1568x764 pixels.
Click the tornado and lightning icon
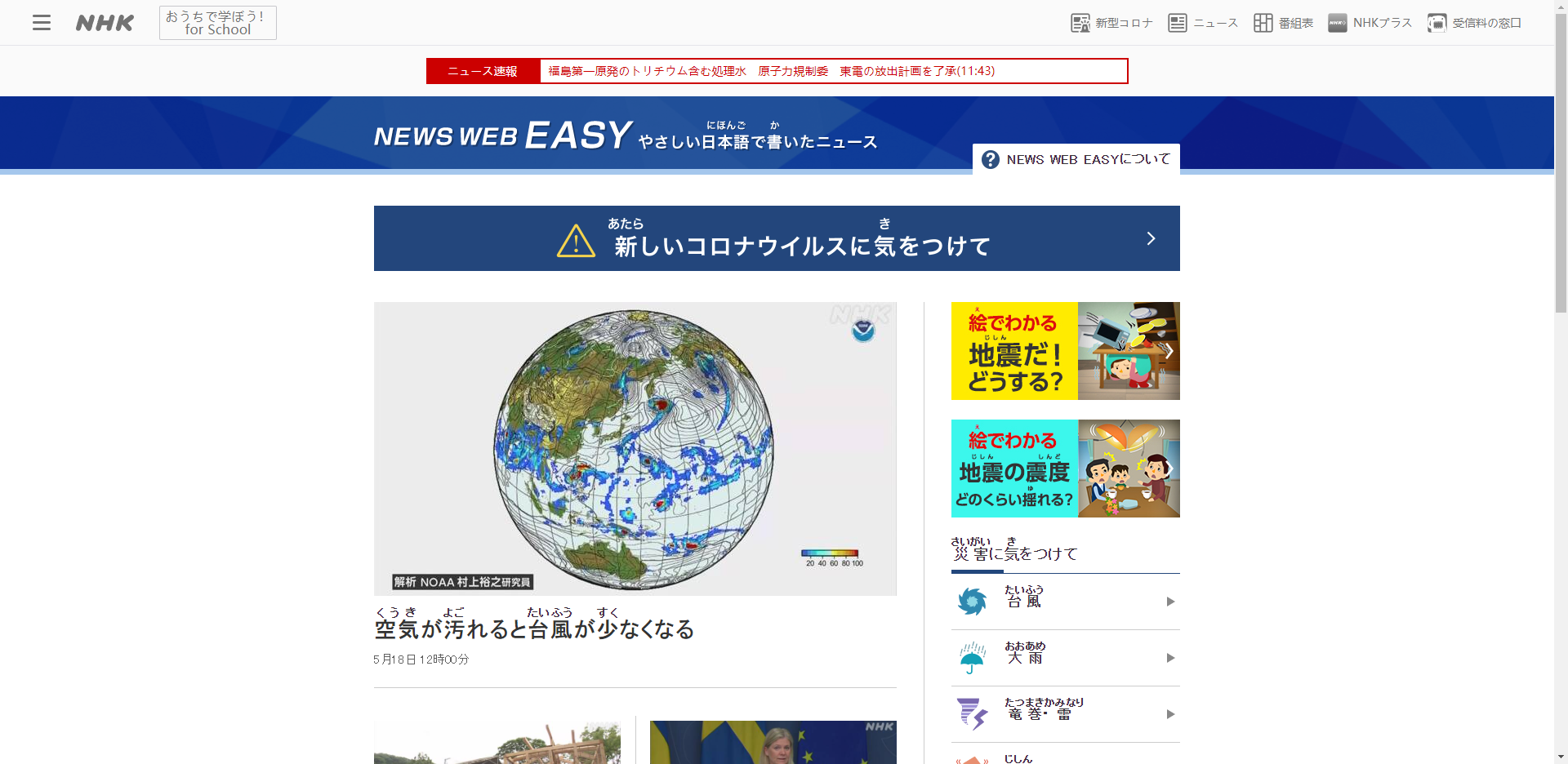click(972, 714)
